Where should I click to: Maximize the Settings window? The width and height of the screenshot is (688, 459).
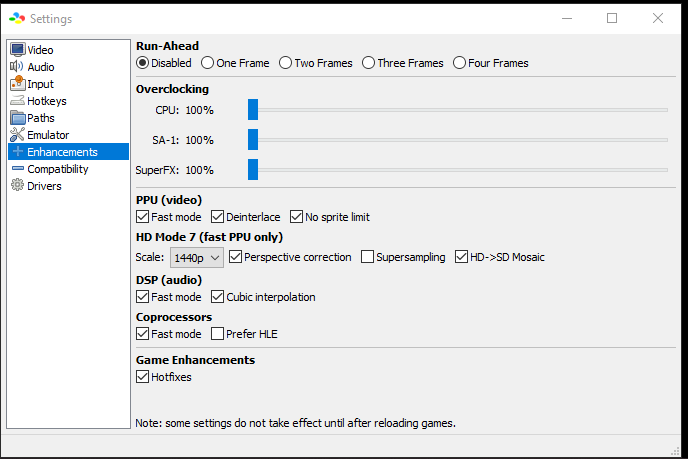(612, 18)
